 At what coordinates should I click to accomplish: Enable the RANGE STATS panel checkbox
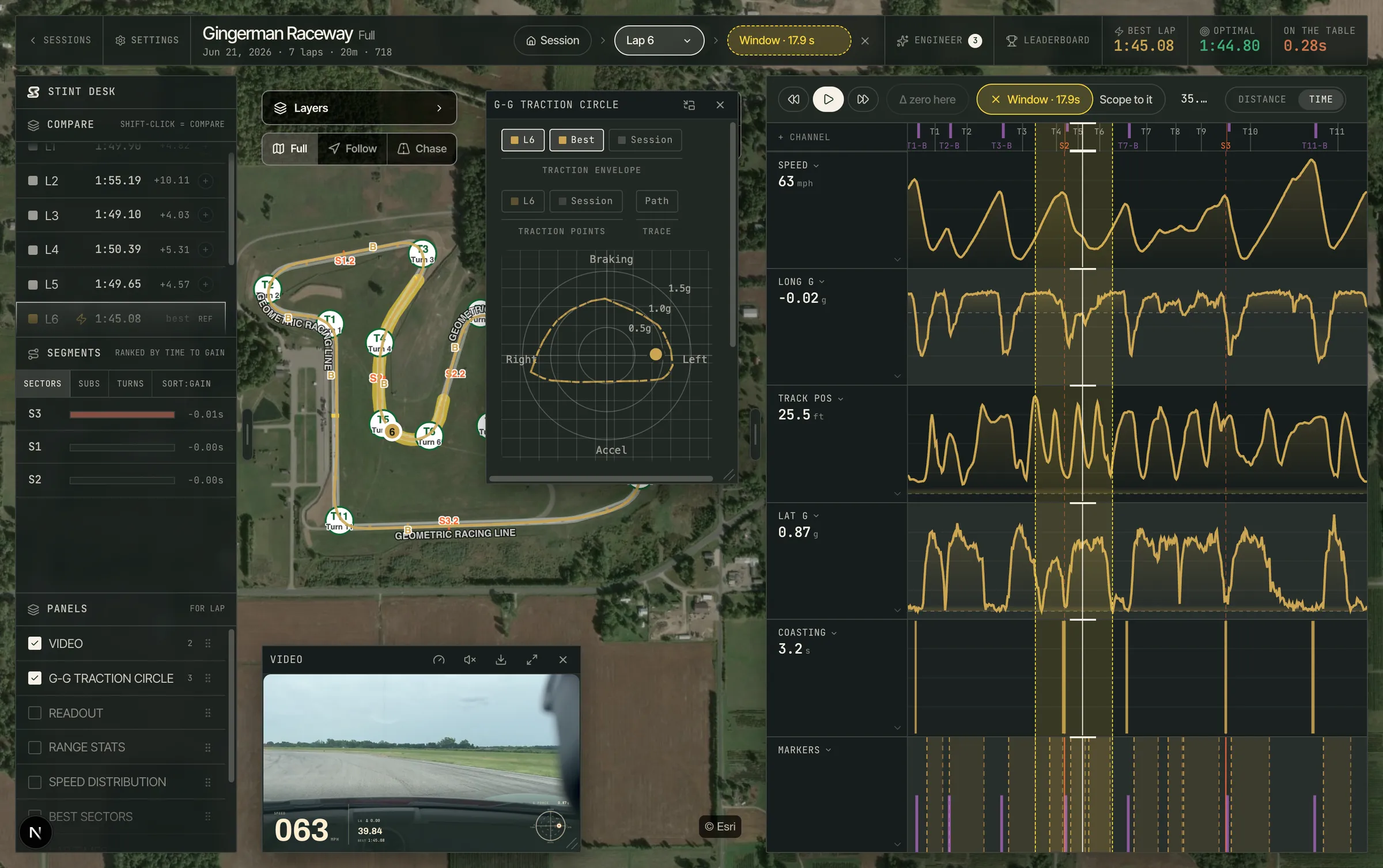pos(35,747)
